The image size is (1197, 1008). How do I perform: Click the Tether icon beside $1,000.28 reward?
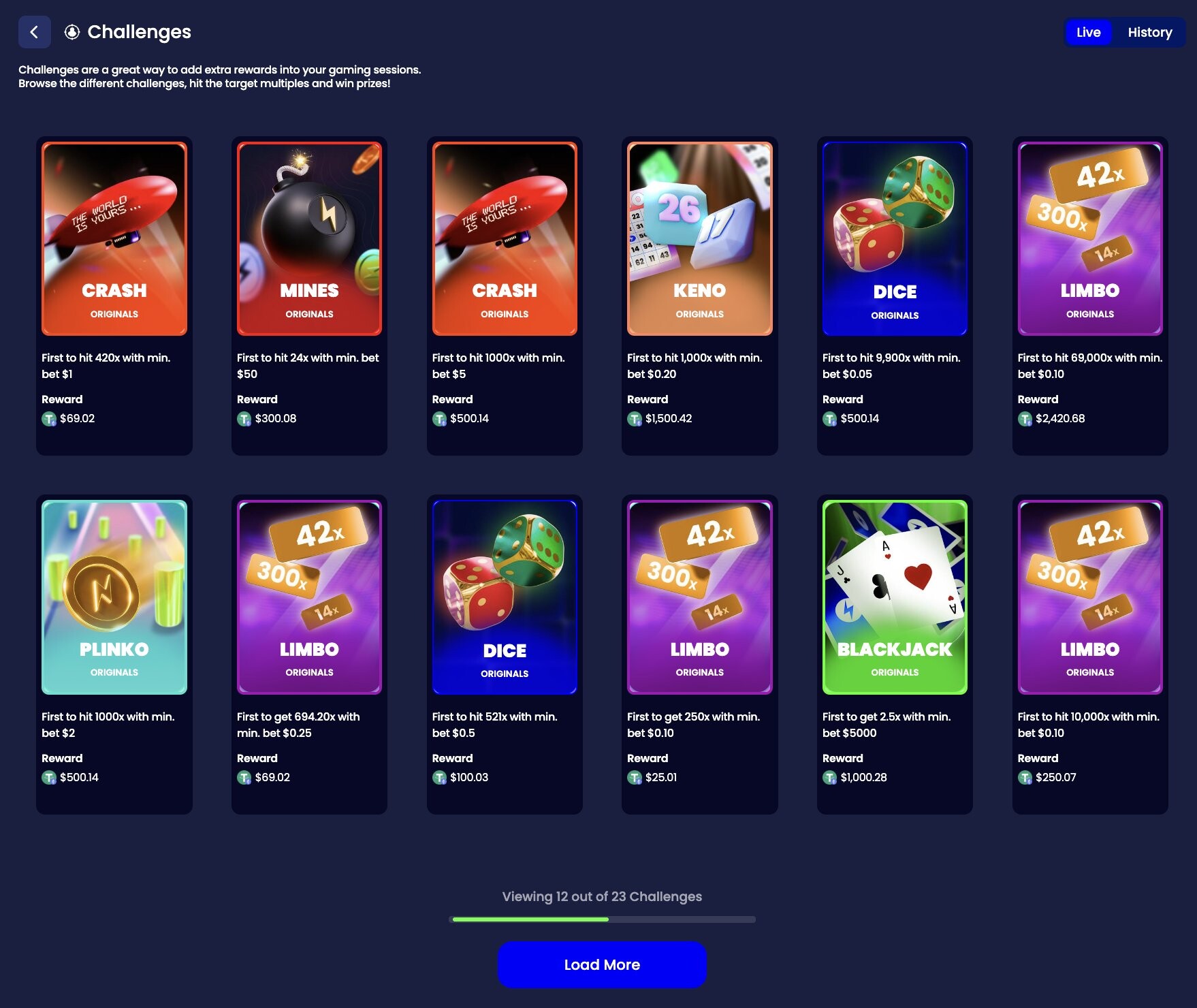tap(829, 778)
